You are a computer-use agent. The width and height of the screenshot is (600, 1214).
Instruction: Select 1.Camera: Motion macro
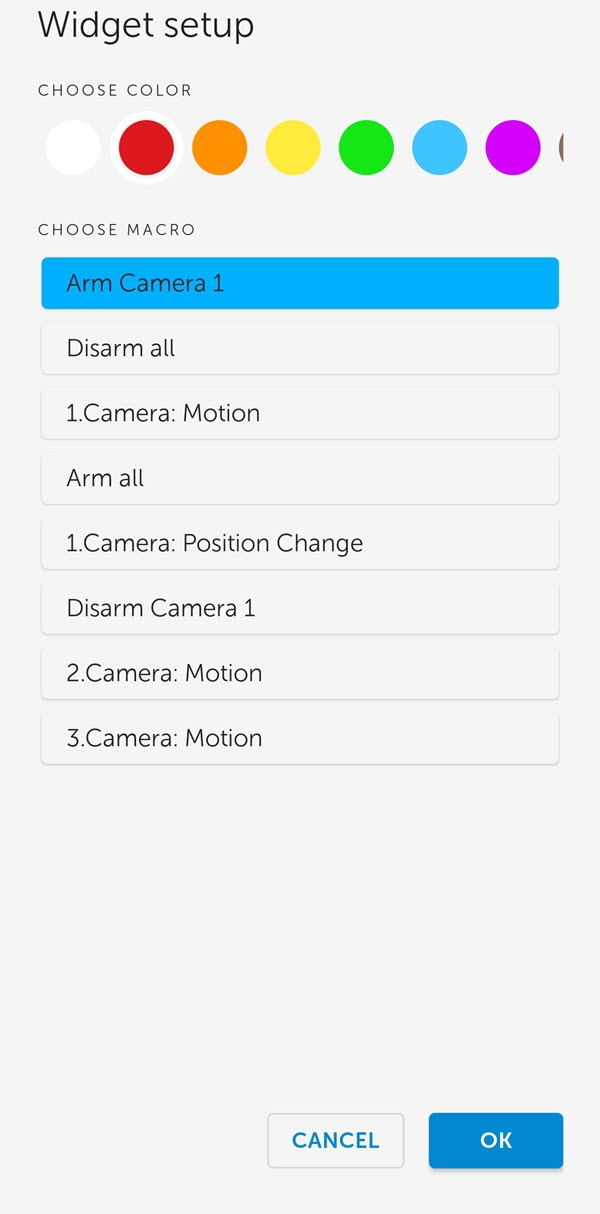(300, 413)
